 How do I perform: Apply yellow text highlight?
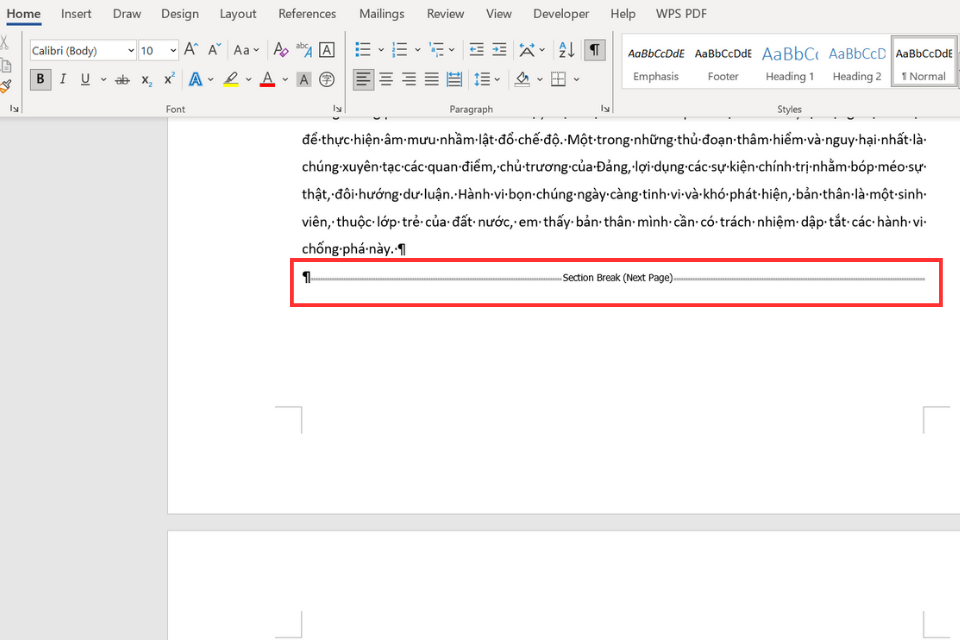click(231, 79)
